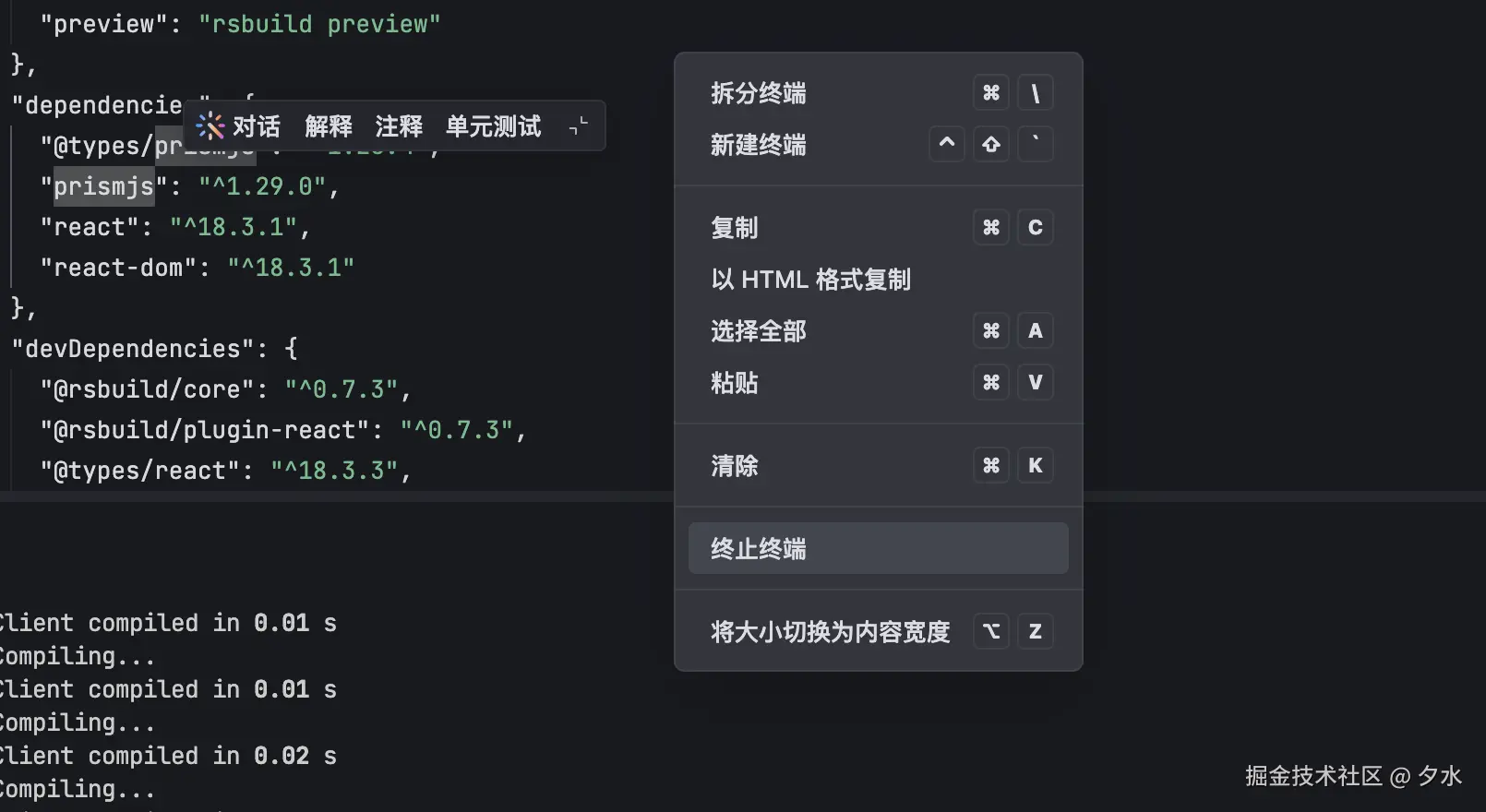Click the "@rsbuild/plugin-react" entry

(205, 430)
